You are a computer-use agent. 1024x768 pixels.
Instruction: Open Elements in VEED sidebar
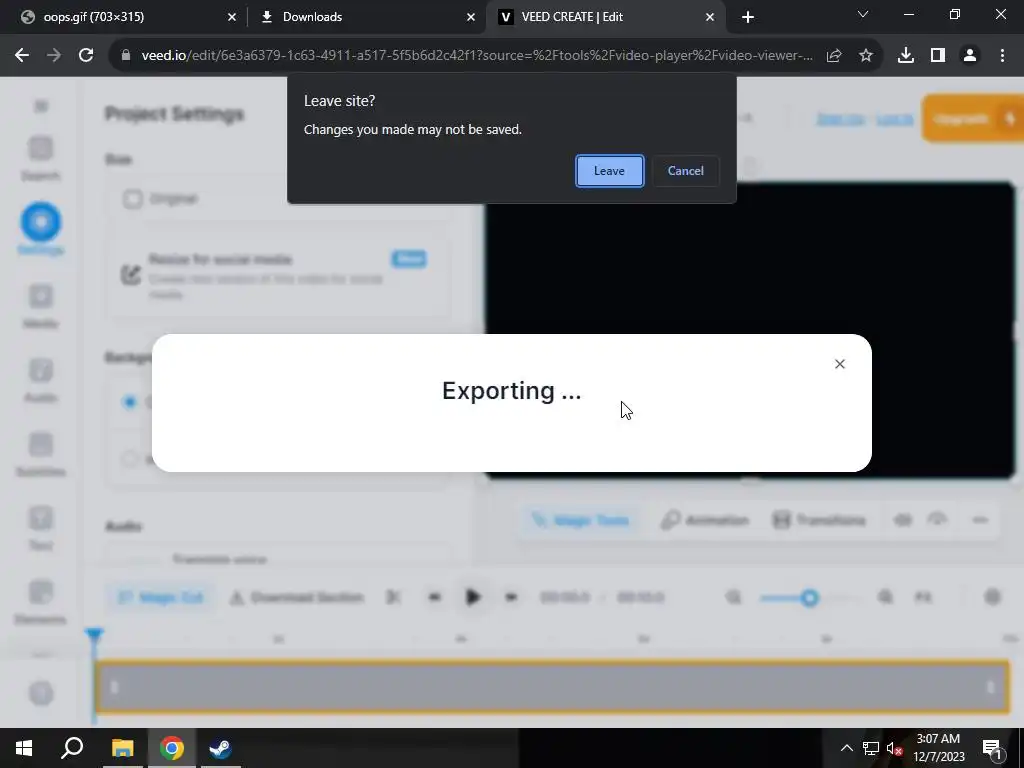[40, 601]
